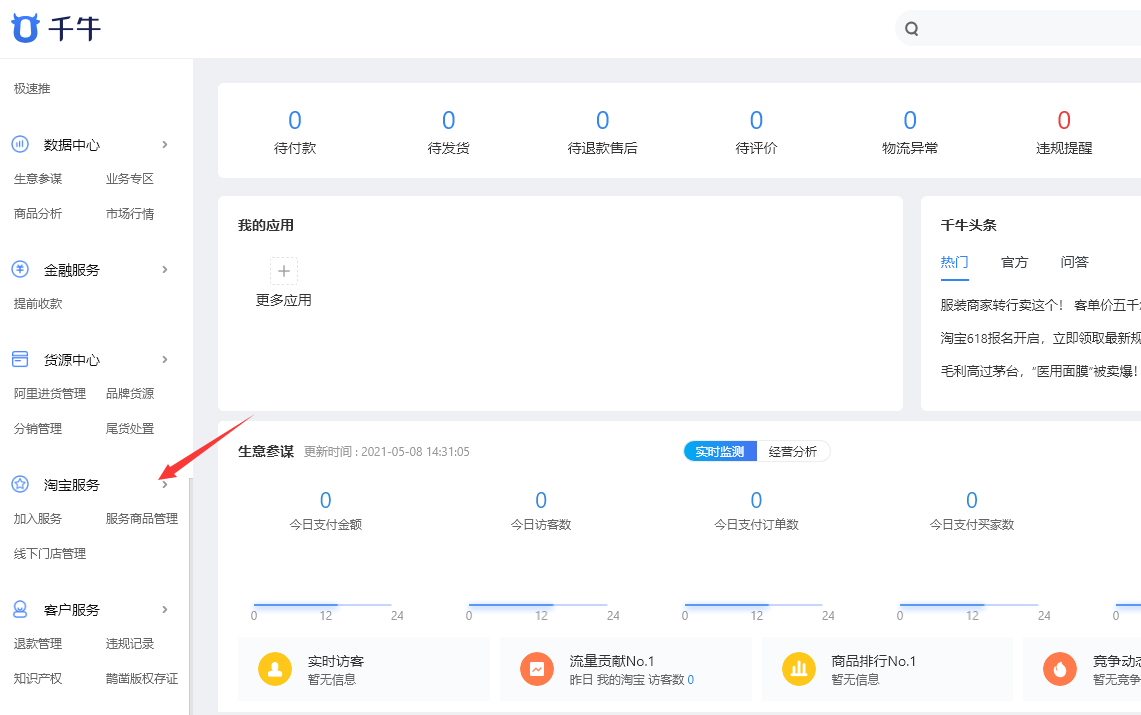1141x715 pixels.
Task: Click the 今日访客数 value
Action: pyautogui.click(x=541, y=500)
